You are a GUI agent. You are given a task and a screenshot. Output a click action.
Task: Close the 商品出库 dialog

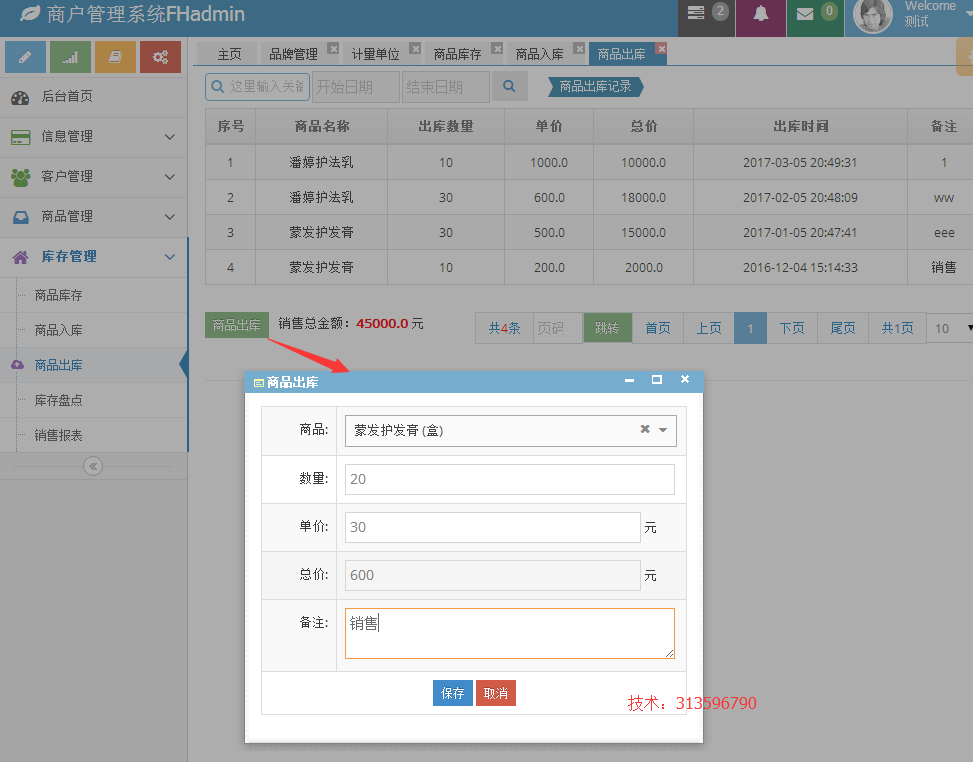pos(684,379)
